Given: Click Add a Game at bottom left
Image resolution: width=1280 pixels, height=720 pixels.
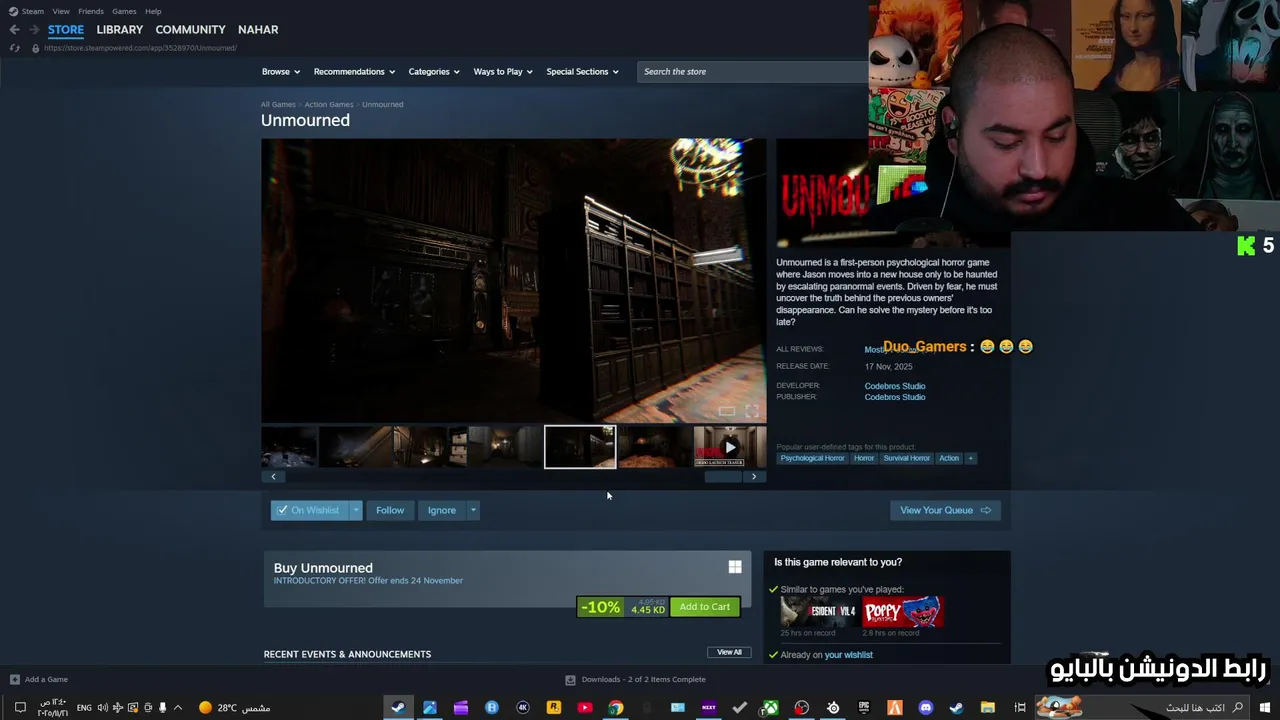Looking at the screenshot, I should [x=39, y=680].
